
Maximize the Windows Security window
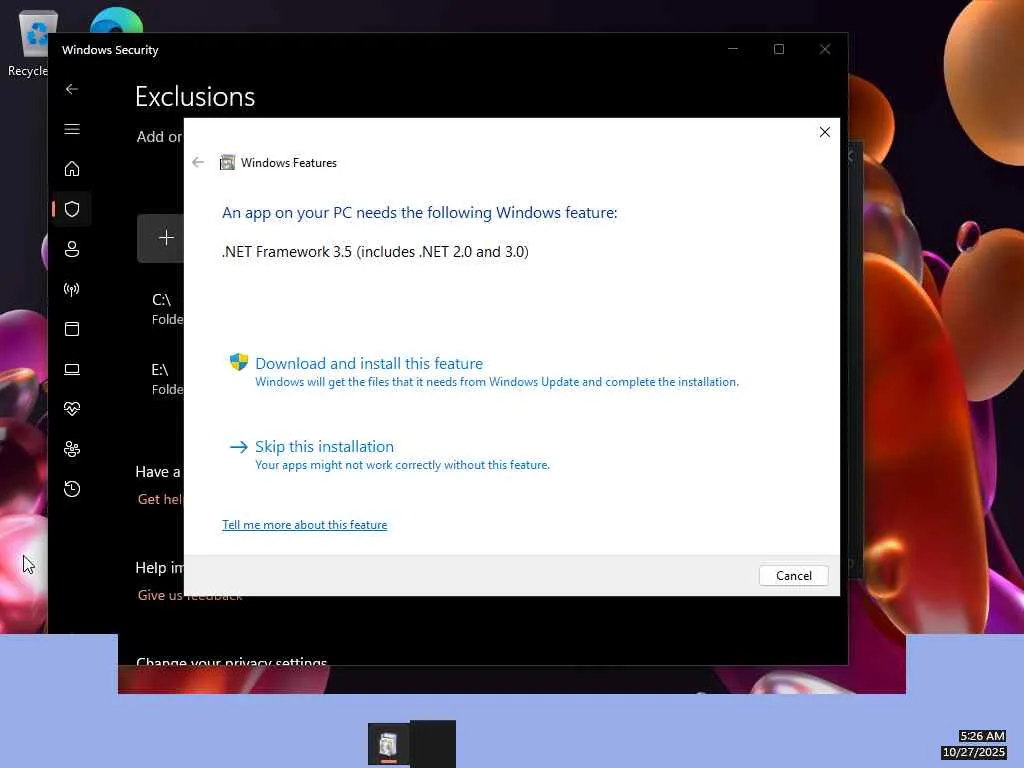click(x=778, y=49)
